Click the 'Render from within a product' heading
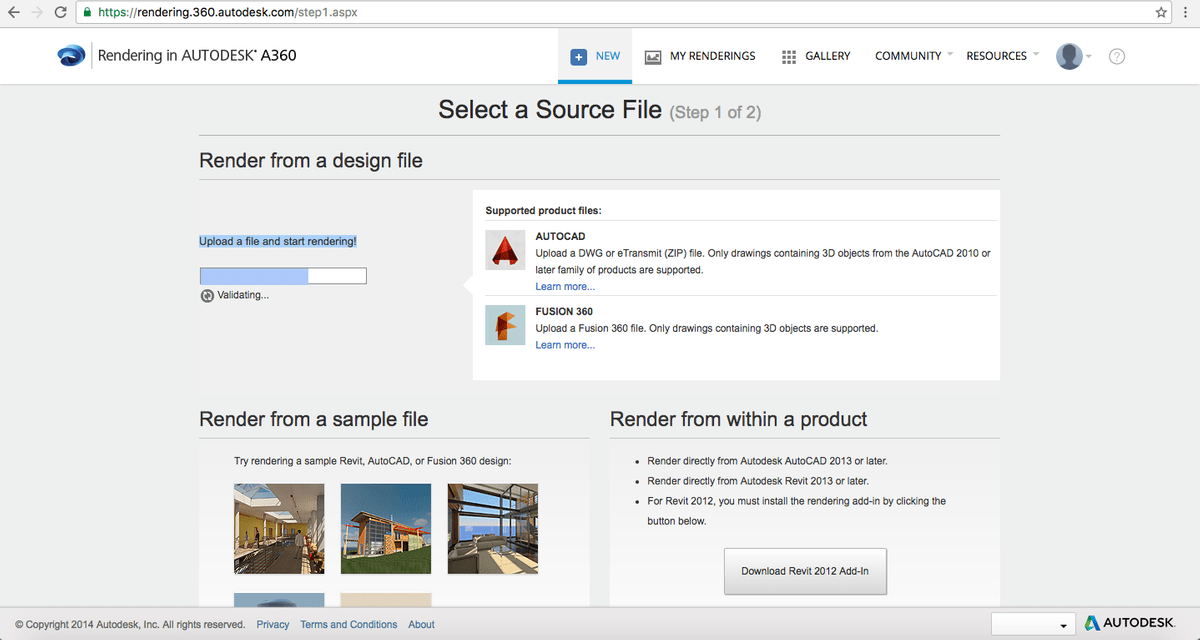 [739, 420]
